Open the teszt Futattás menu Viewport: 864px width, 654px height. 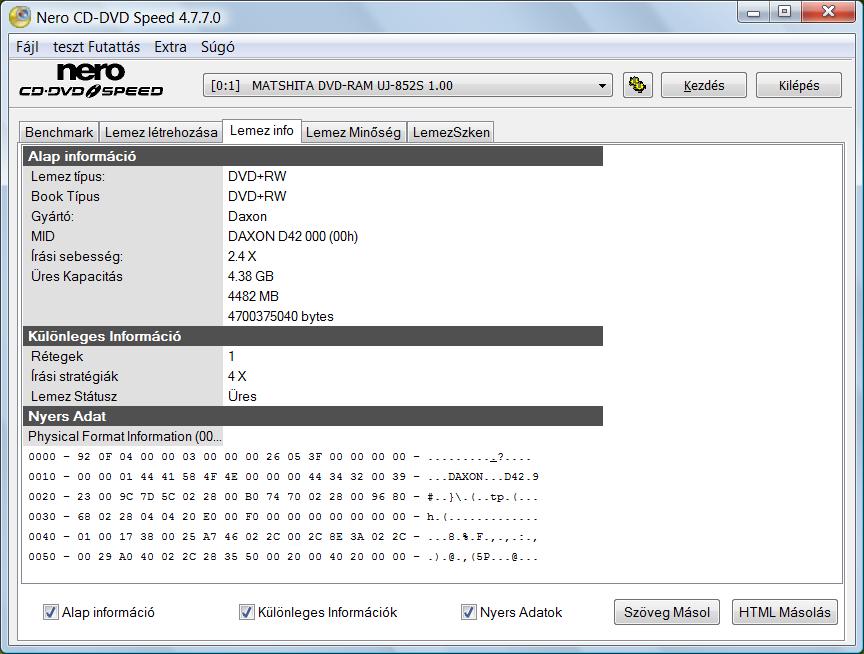click(96, 47)
